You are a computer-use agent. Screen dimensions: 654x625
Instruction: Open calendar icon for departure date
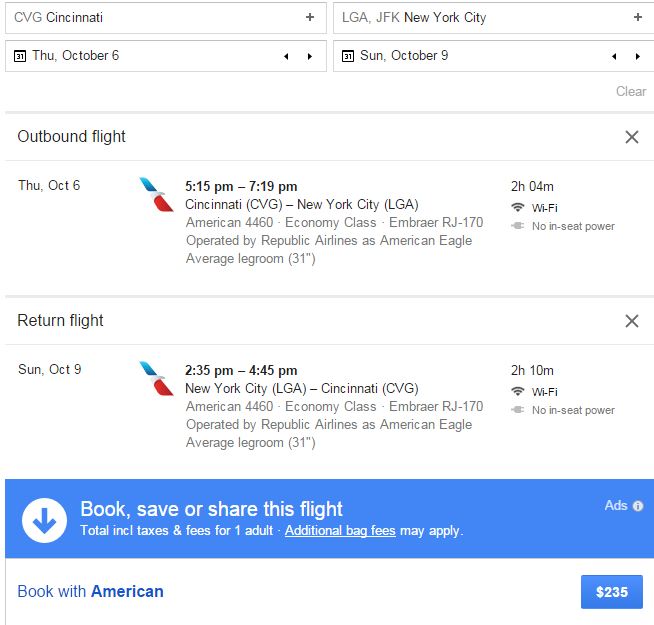(19, 56)
